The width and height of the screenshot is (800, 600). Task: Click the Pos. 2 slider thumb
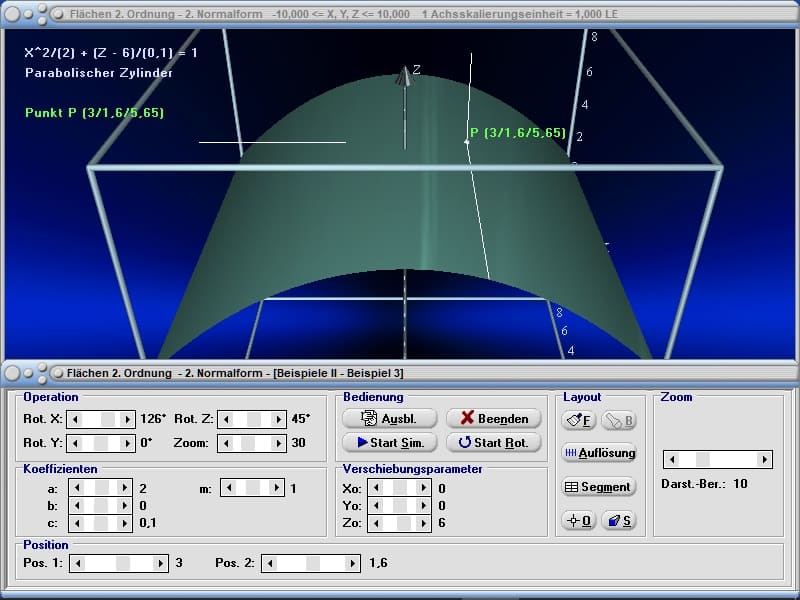coord(313,563)
